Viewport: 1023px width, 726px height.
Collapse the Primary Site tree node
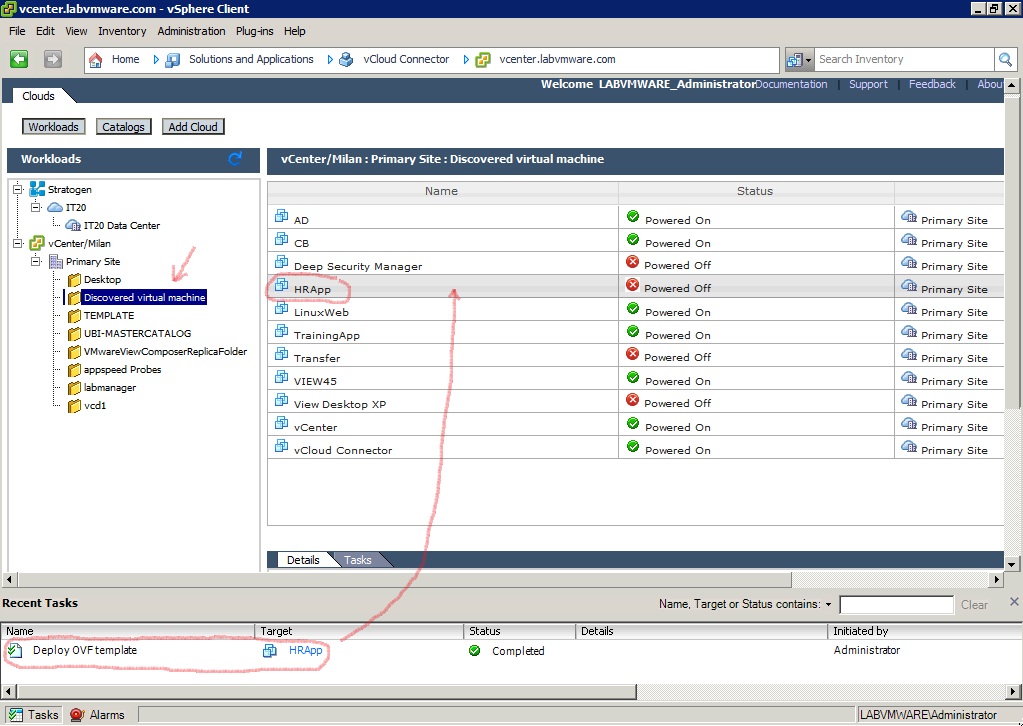(x=36, y=262)
